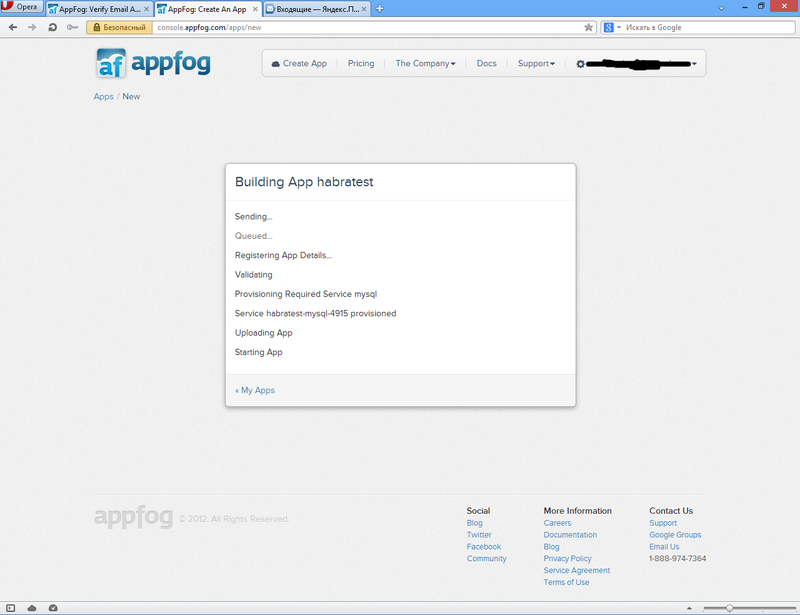Open the Service Agreement link
This screenshot has width=800, height=615.
[x=577, y=570]
